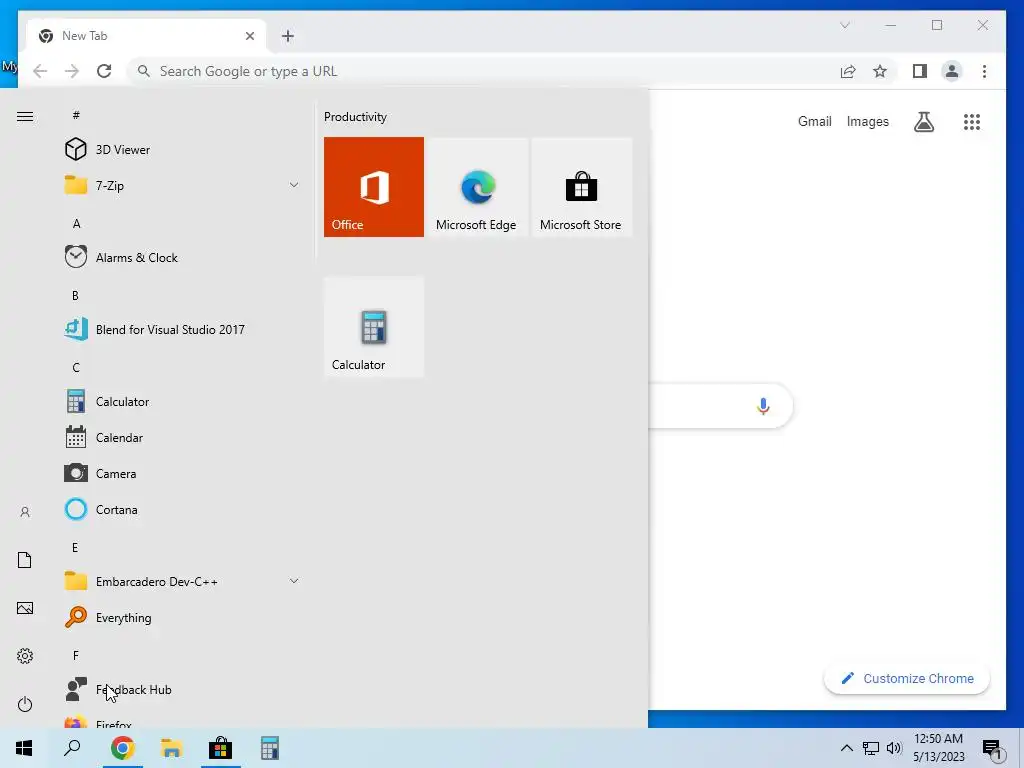This screenshot has width=1024, height=768.
Task: Click the C letter header
Action: pyautogui.click(x=76, y=367)
